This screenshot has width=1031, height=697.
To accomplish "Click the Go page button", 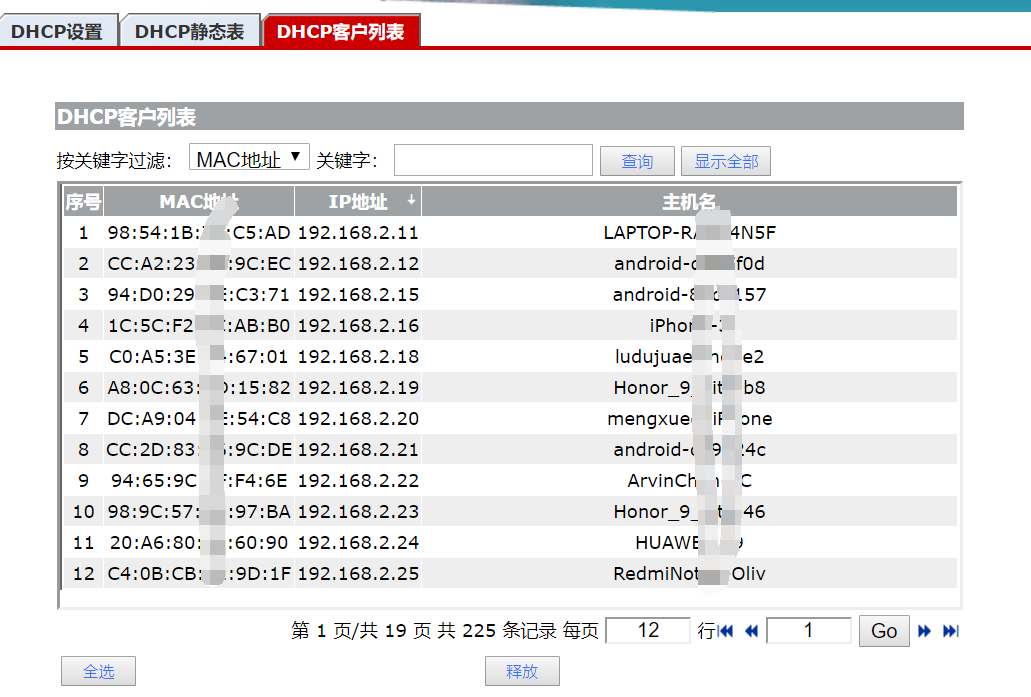I will coord(884,631).
